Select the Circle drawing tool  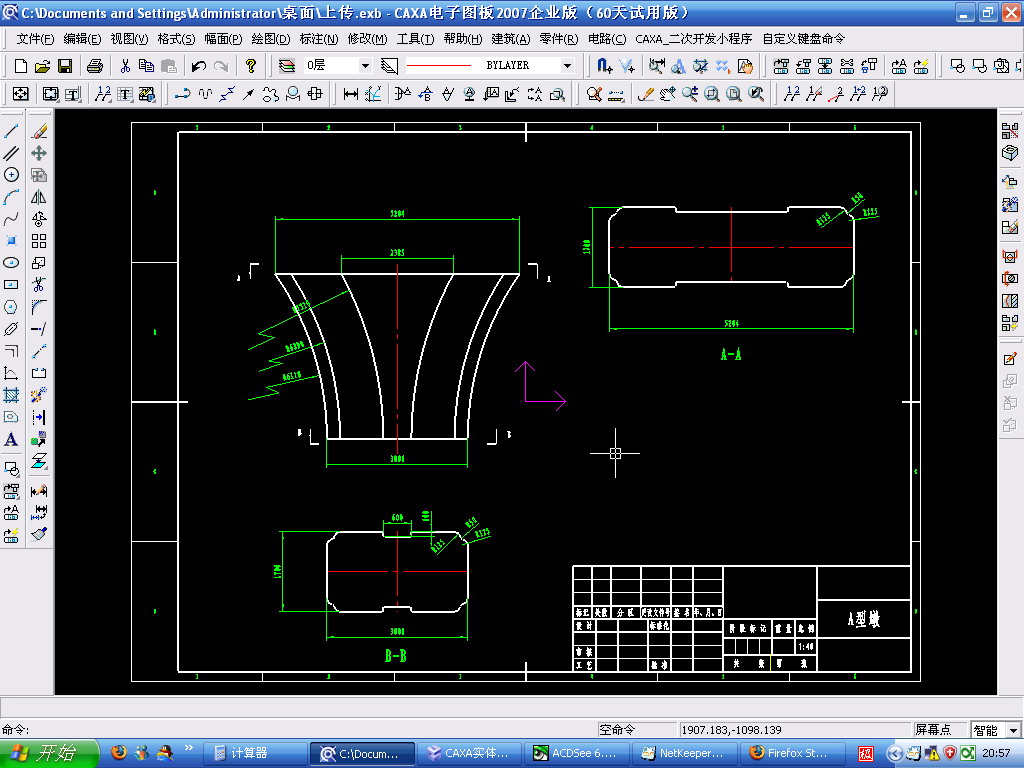pyautogui.click(x=11, y=175)
